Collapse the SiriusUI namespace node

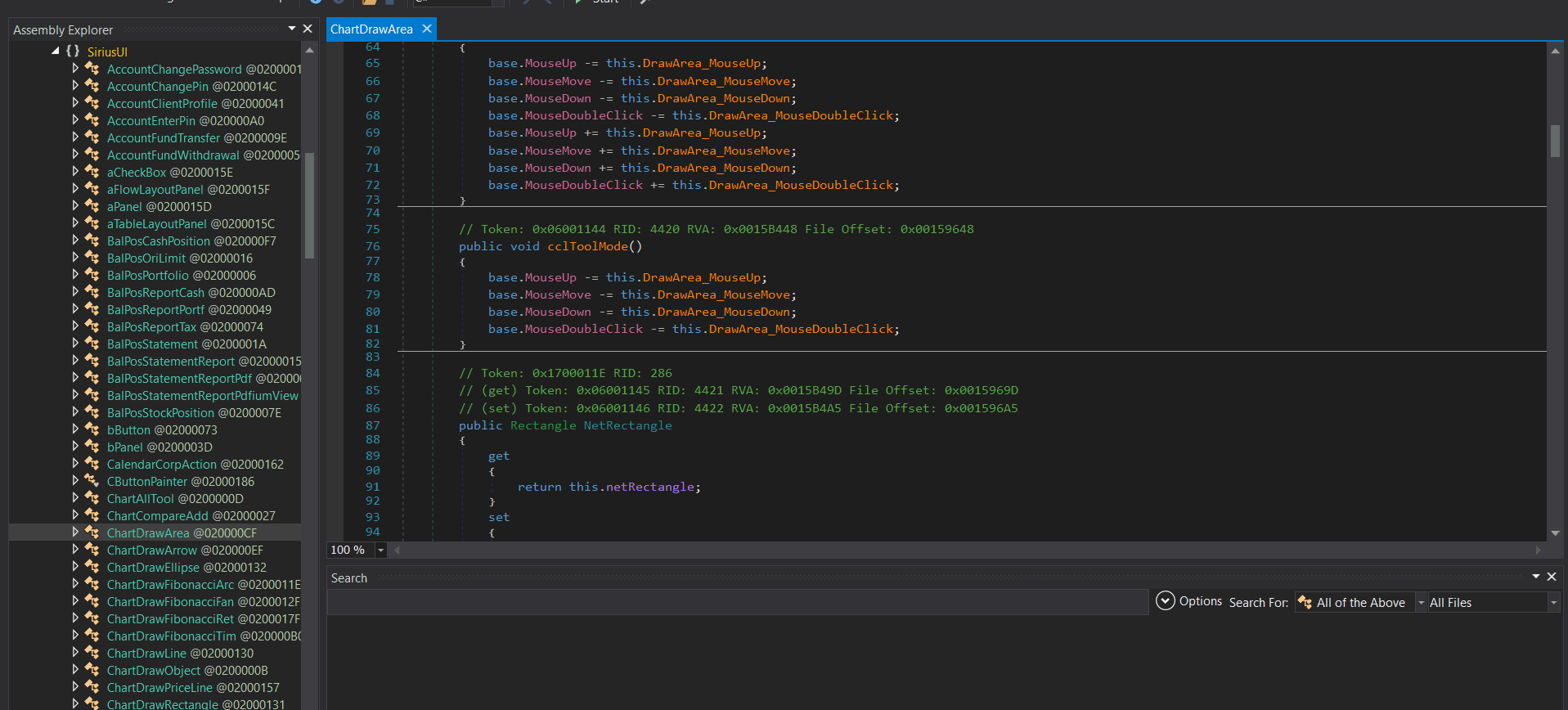tap(55, 51)
